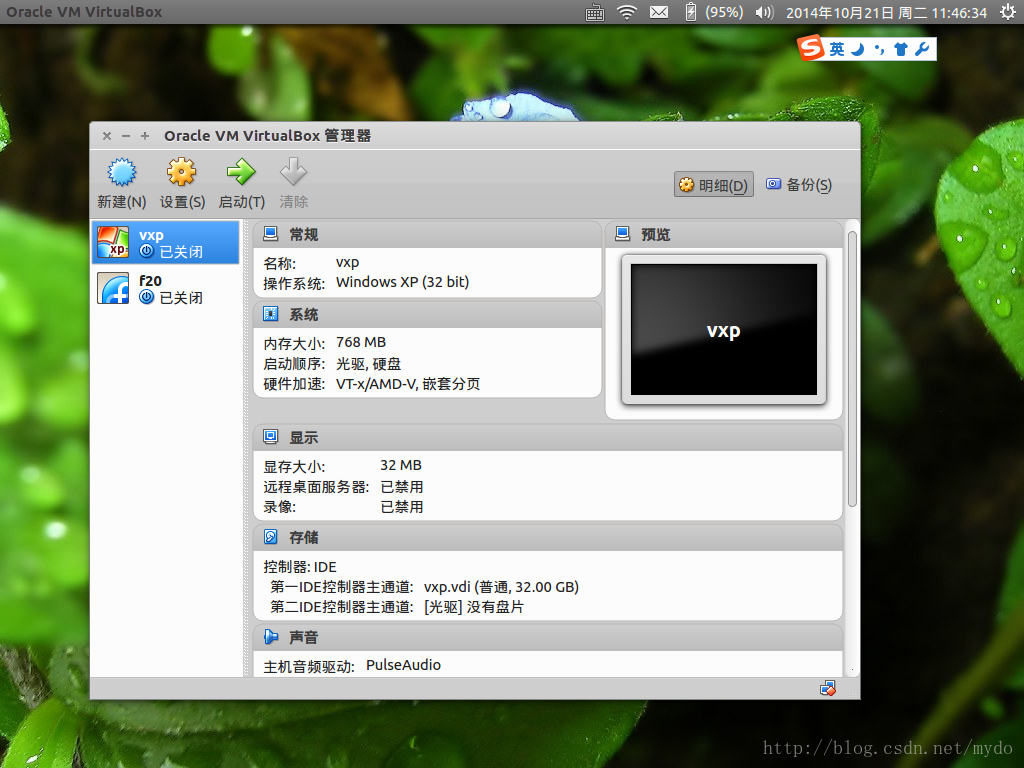
Task: Click the '768 MB' memory value
Action: tap(360, 342)
